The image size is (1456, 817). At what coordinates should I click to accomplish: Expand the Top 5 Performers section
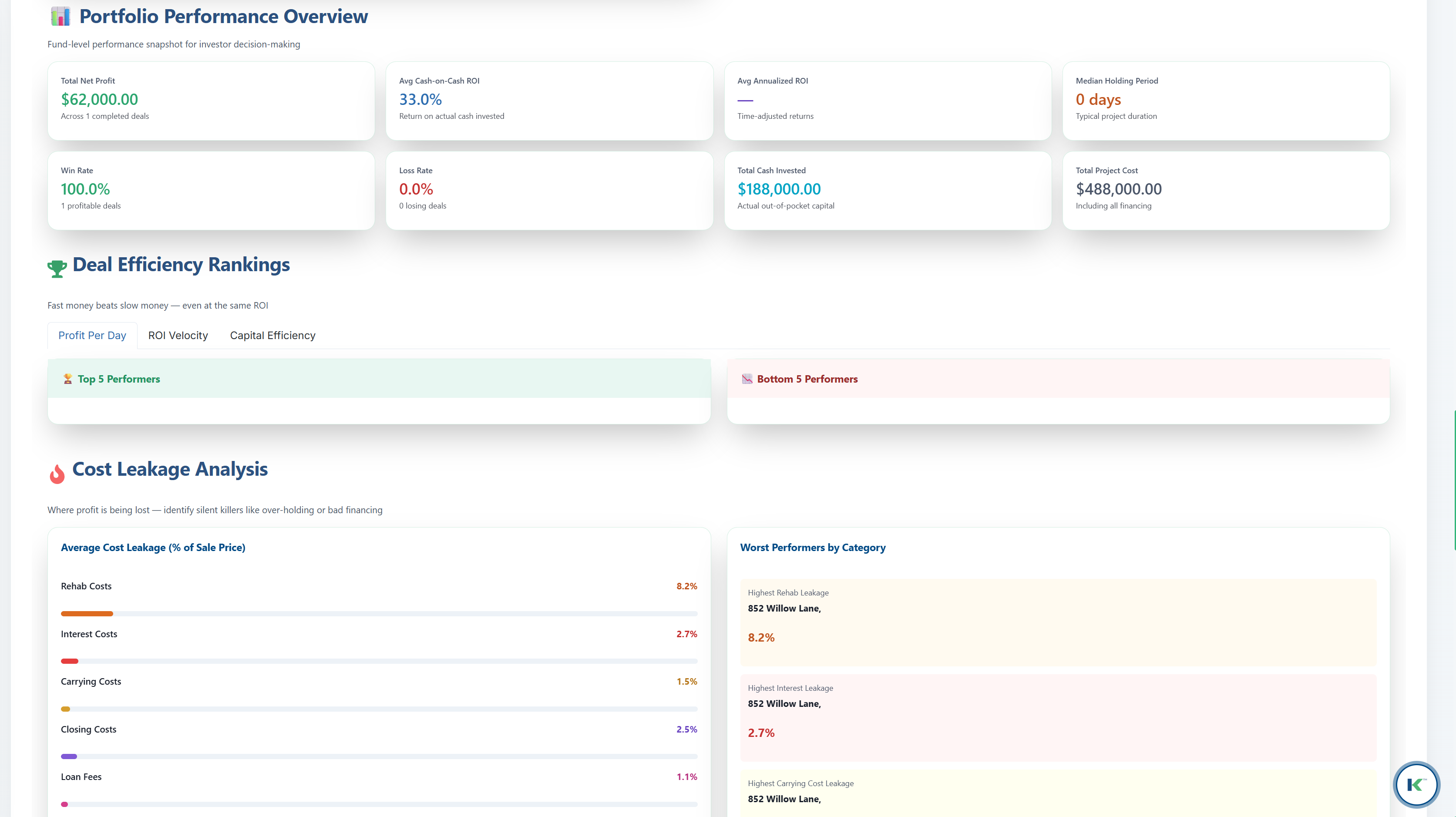[x=379, y=379]
